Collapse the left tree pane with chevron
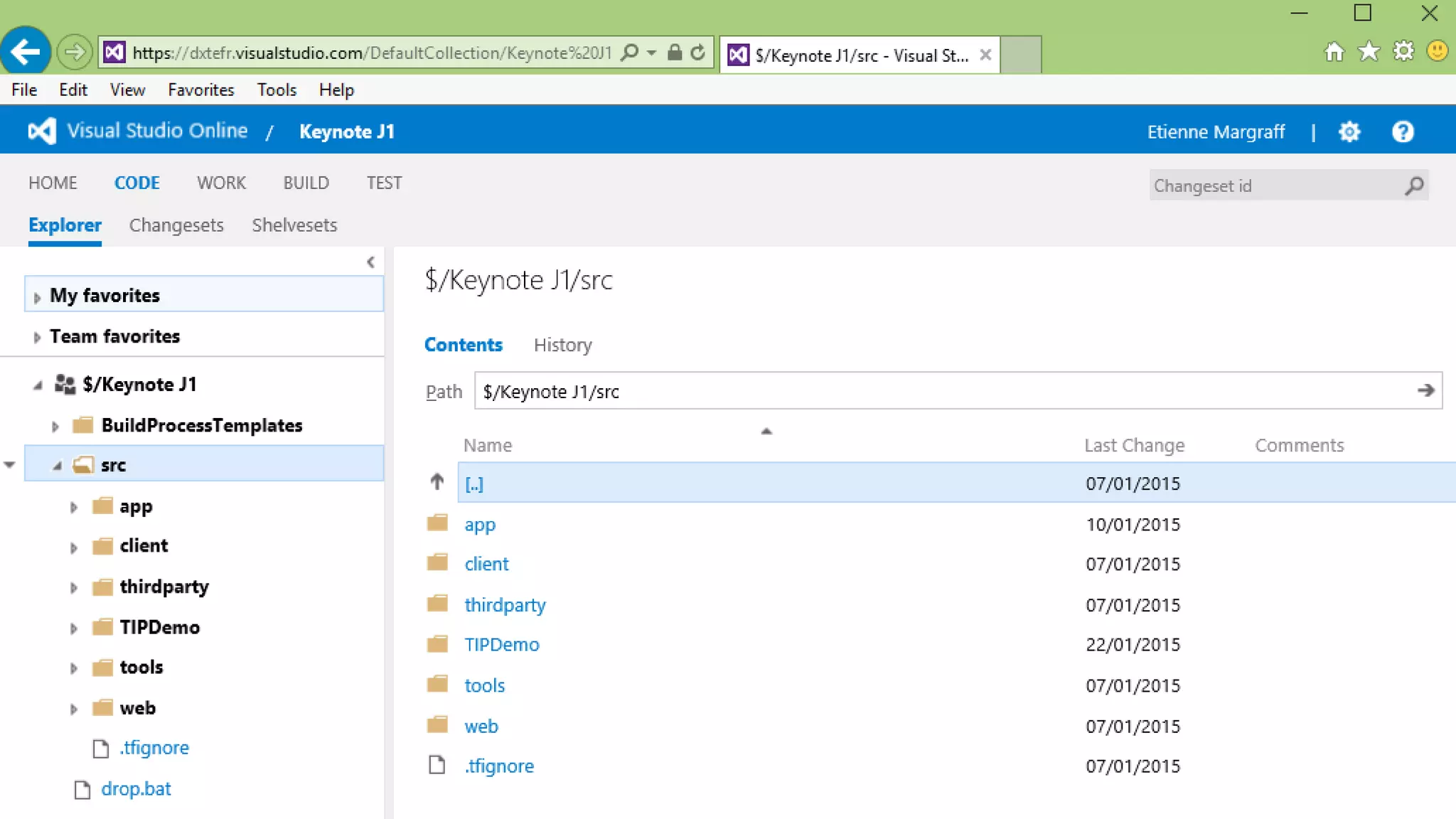 [370, 262]
